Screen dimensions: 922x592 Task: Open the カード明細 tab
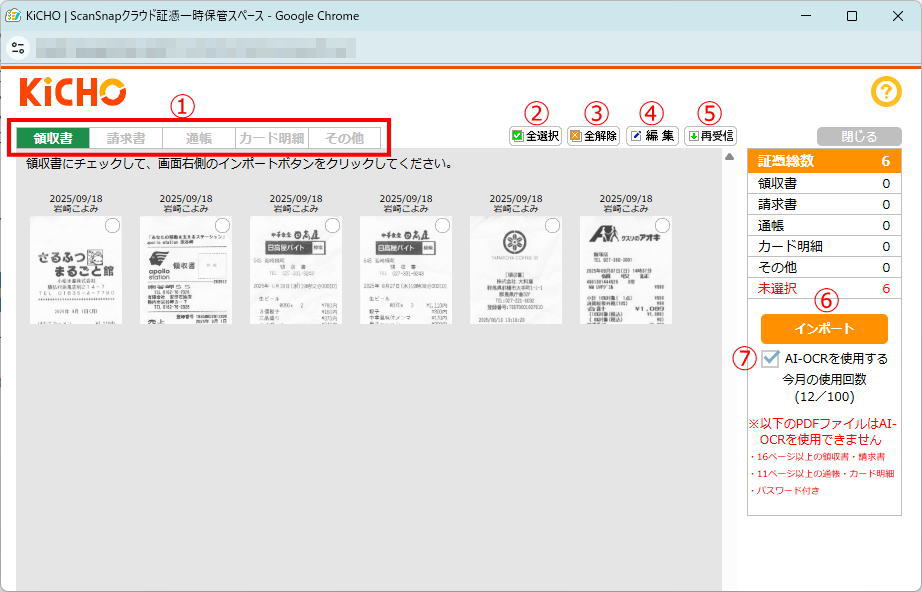[x=271, y=138]
